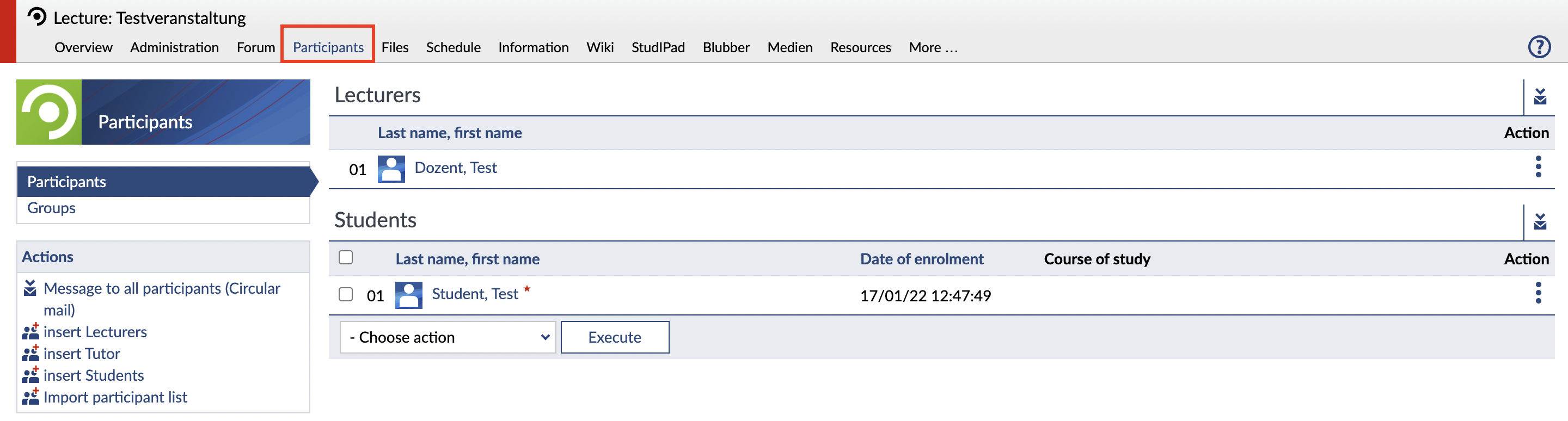The image size is (1568, 421).
Task: Open the Choose action dropdown
Action: (448, 337)
